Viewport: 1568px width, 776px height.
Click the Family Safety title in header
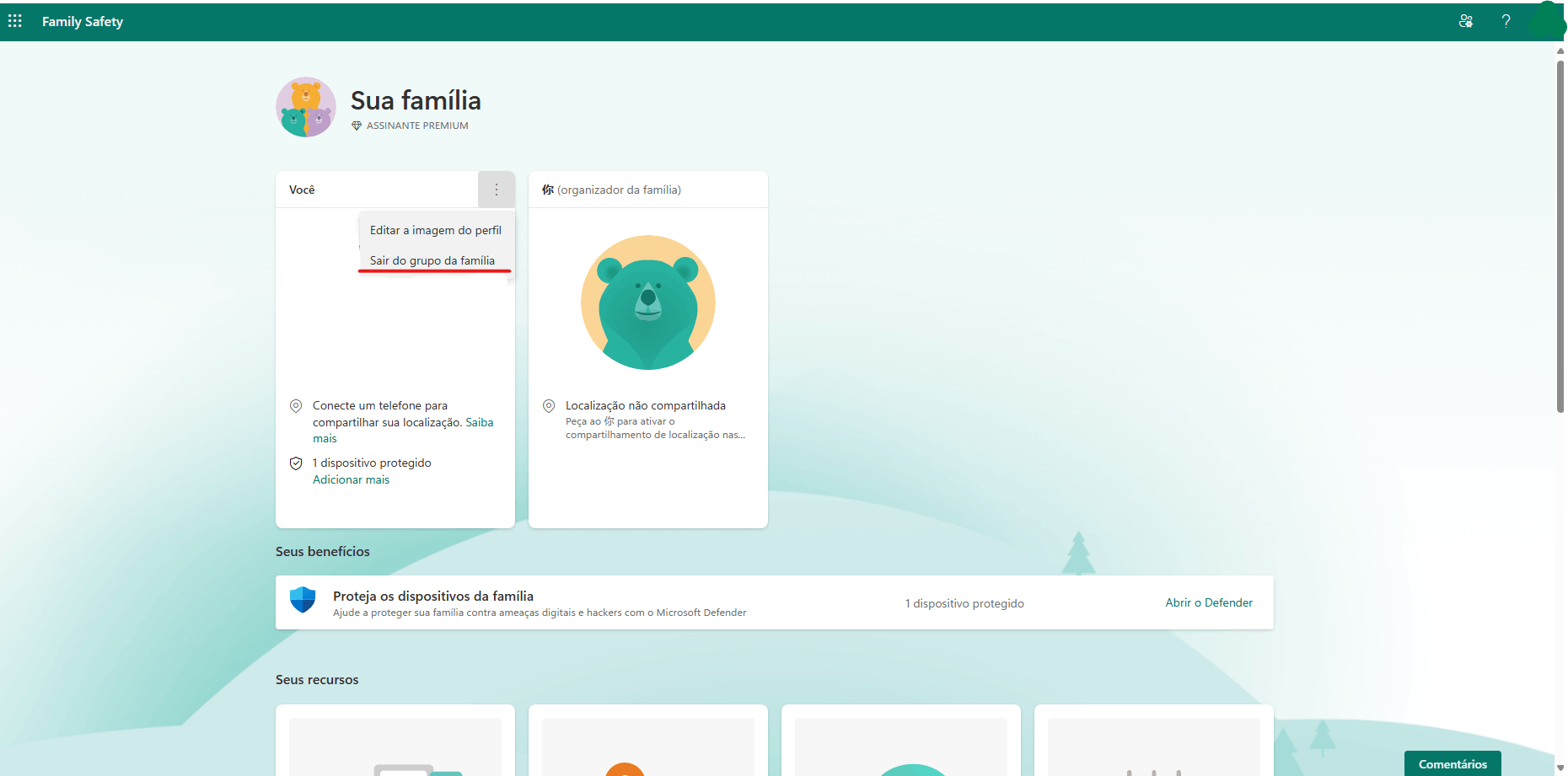coord(83,21)
